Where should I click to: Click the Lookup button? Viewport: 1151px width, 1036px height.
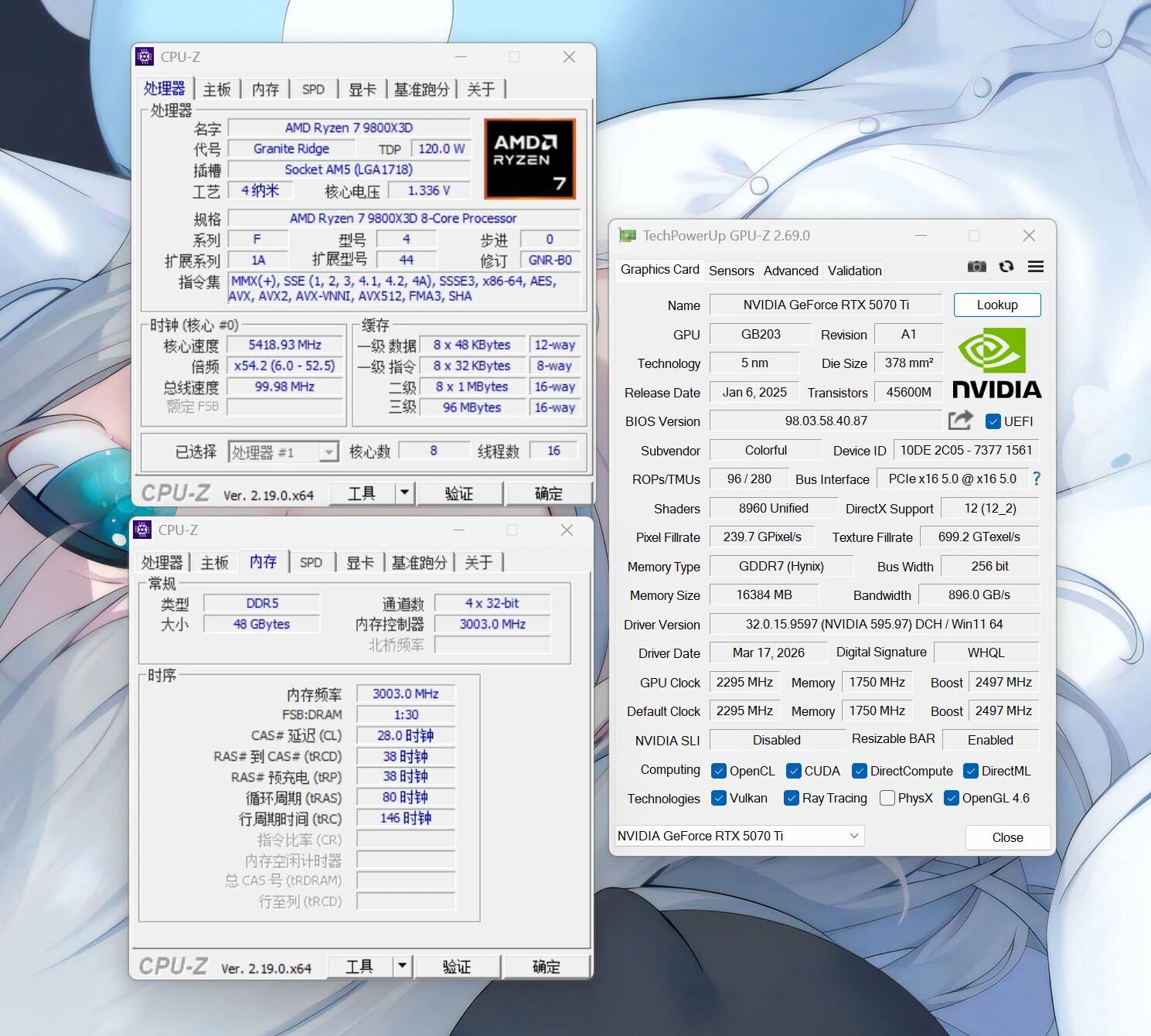(x=996, y=305)
